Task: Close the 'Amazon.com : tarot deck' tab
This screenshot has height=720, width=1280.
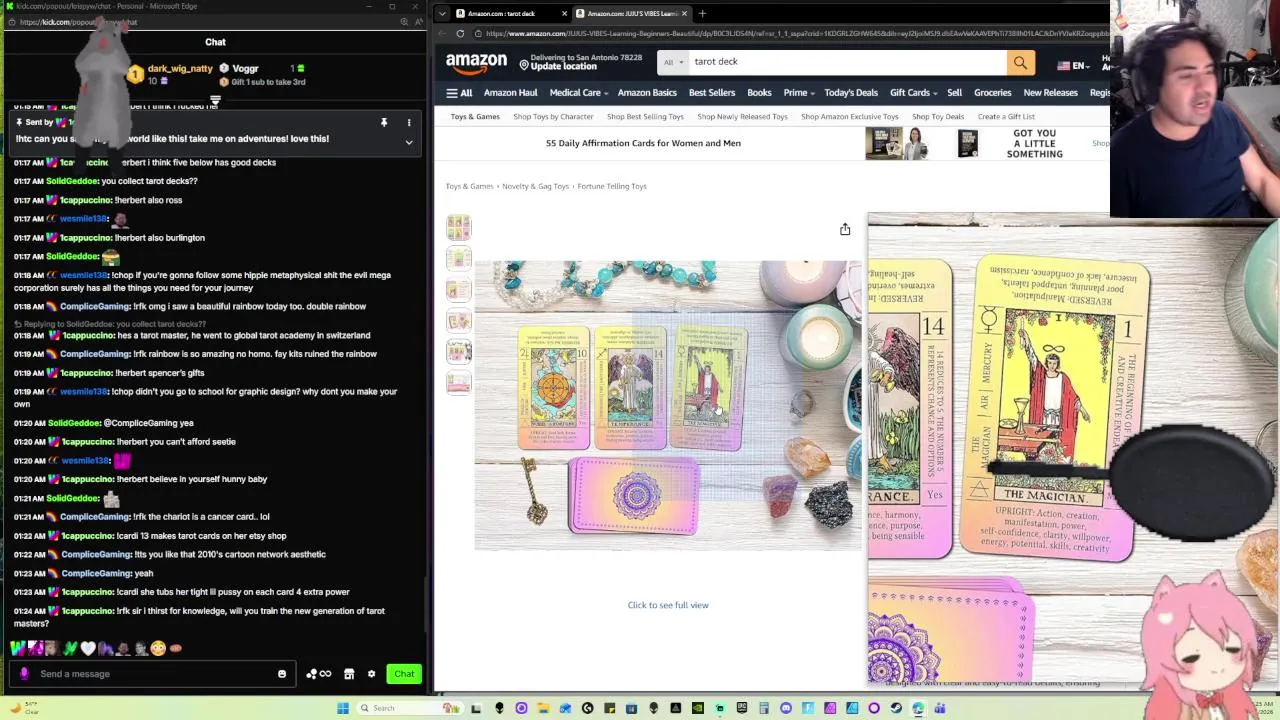Action: click(x=564, y=13)
